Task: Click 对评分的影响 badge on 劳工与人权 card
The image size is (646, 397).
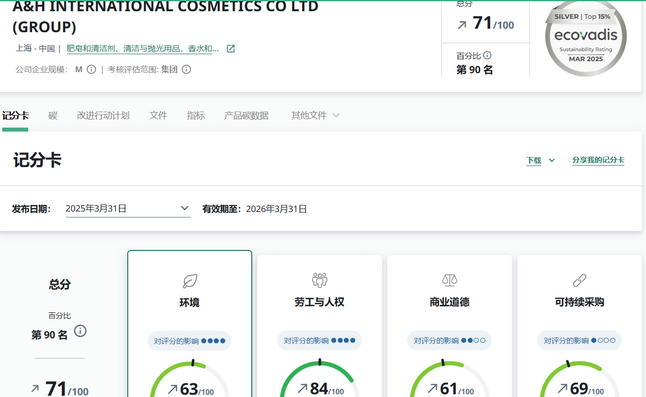Action: pyautogui.click(x=319, y=341)
